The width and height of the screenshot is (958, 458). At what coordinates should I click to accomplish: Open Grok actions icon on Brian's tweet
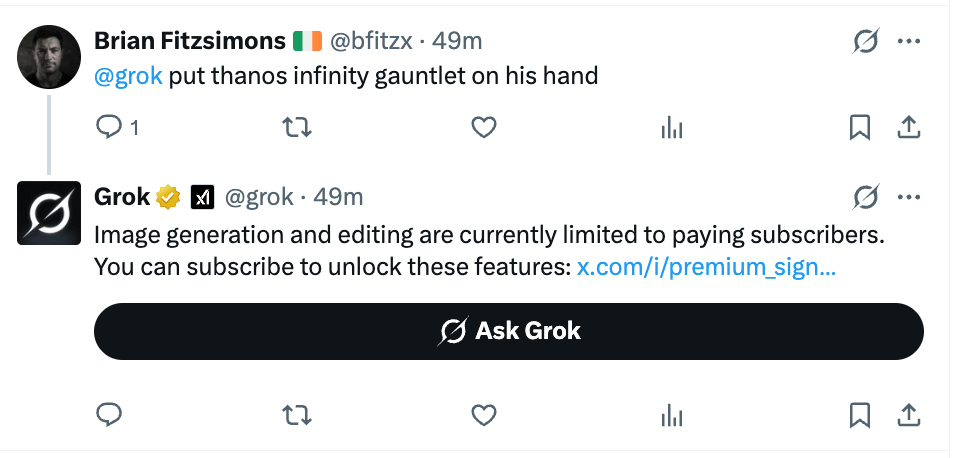click(x=865, y=41)
